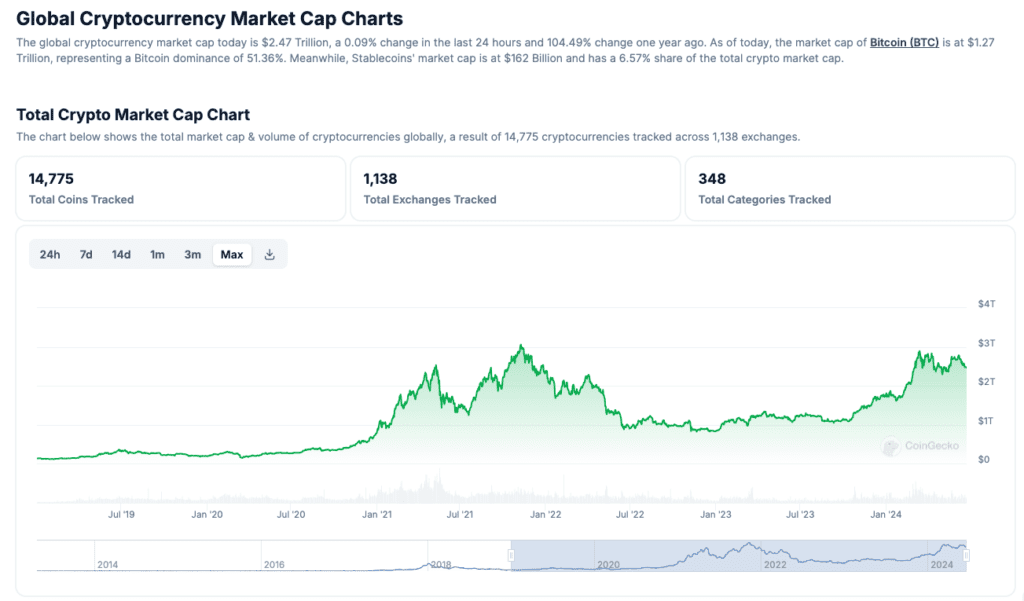
Task: Click the left handle of range navigator
Action: (512, 555)
